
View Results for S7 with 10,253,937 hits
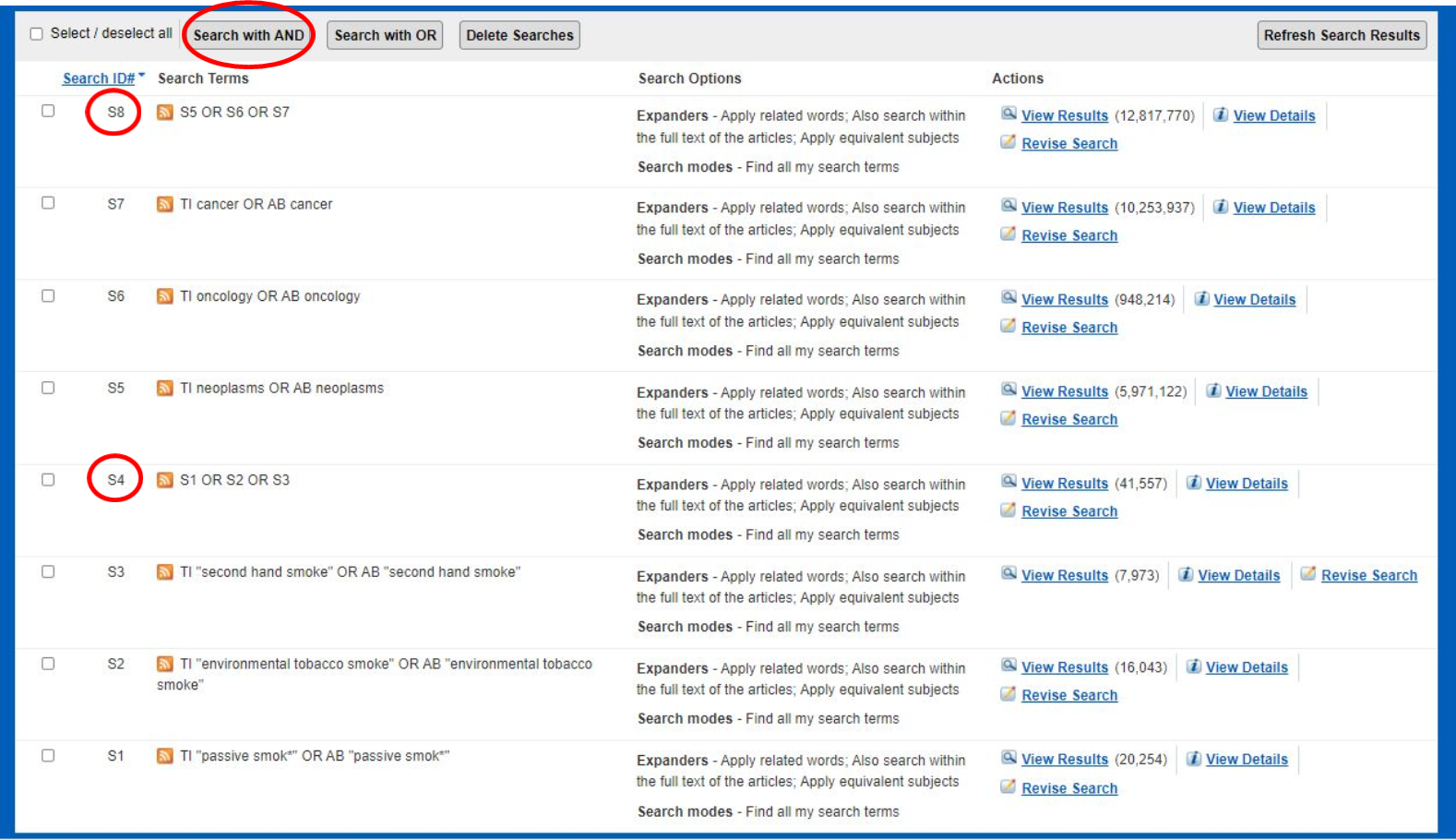click(1065, 208)
